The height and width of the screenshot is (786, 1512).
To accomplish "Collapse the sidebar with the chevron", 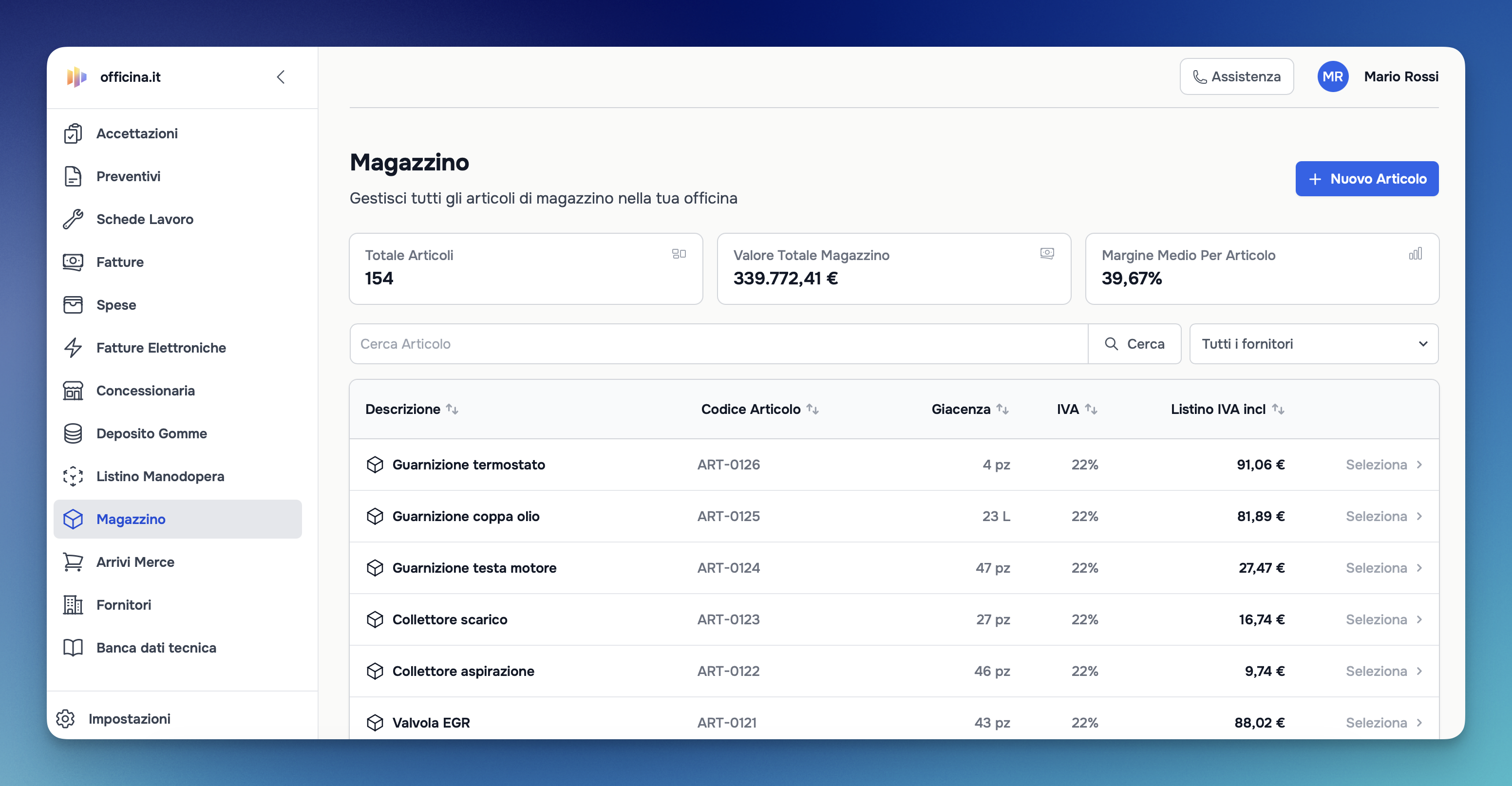I will [x=281, y=77].
